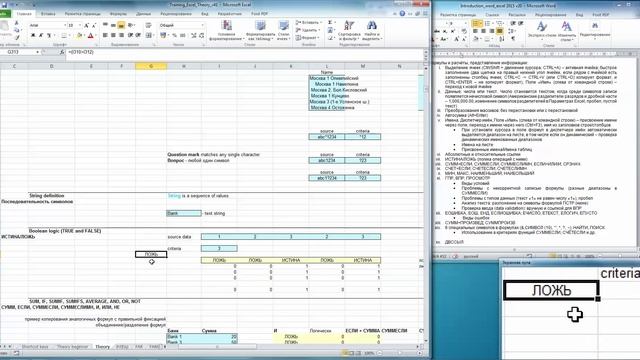The height and width of the screenshot is (360, 640).
Task: Click Insert cells (Вставить) in Excel ribbon
Action: (x=309, y=22)
